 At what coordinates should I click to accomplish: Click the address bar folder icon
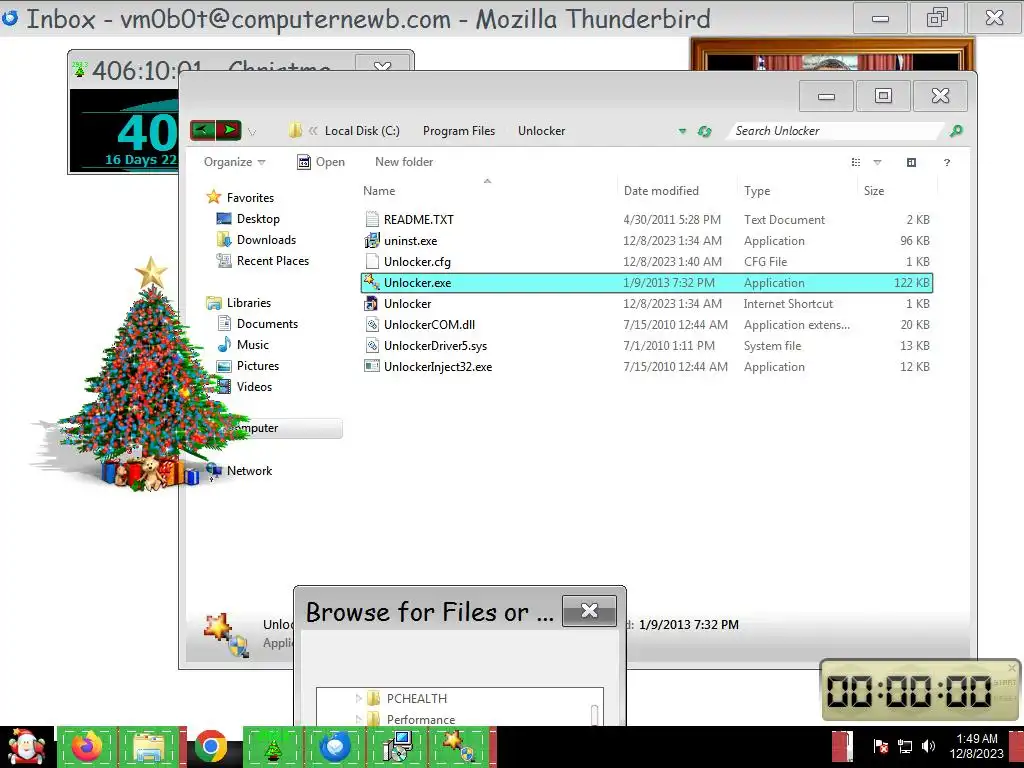(x=295, y=130)
